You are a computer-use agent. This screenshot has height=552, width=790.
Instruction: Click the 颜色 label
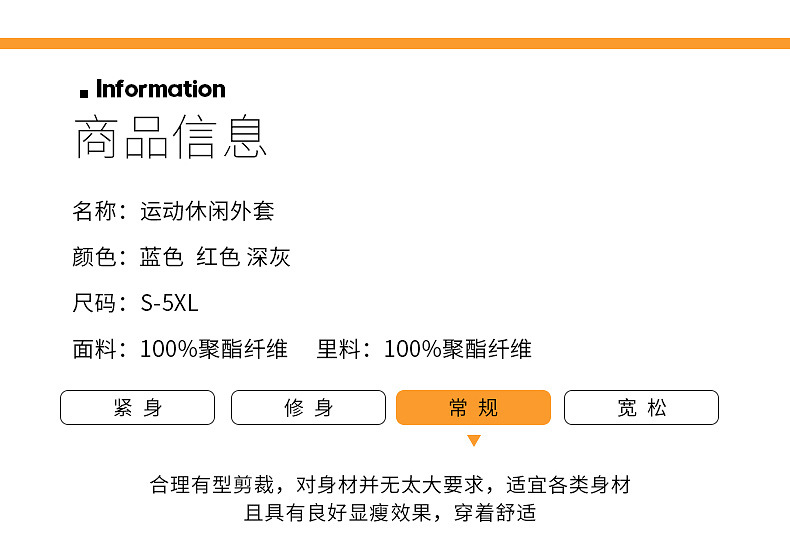95,257
